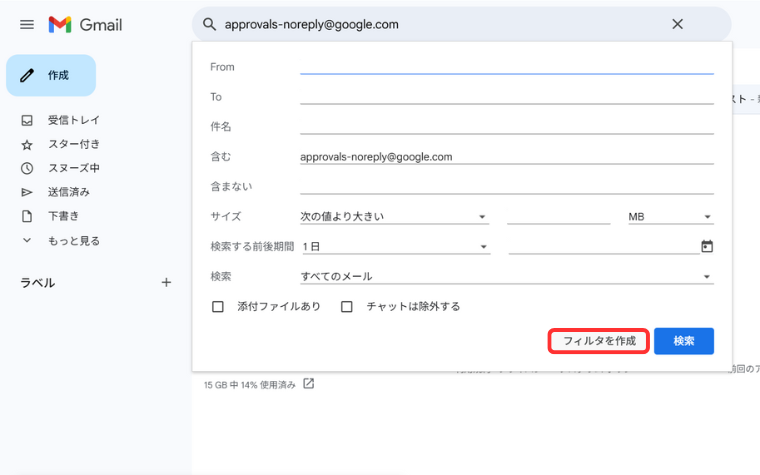Focus the date input field
The width and height of the screenshot is (760, 475).
click(x=603, y=247)
